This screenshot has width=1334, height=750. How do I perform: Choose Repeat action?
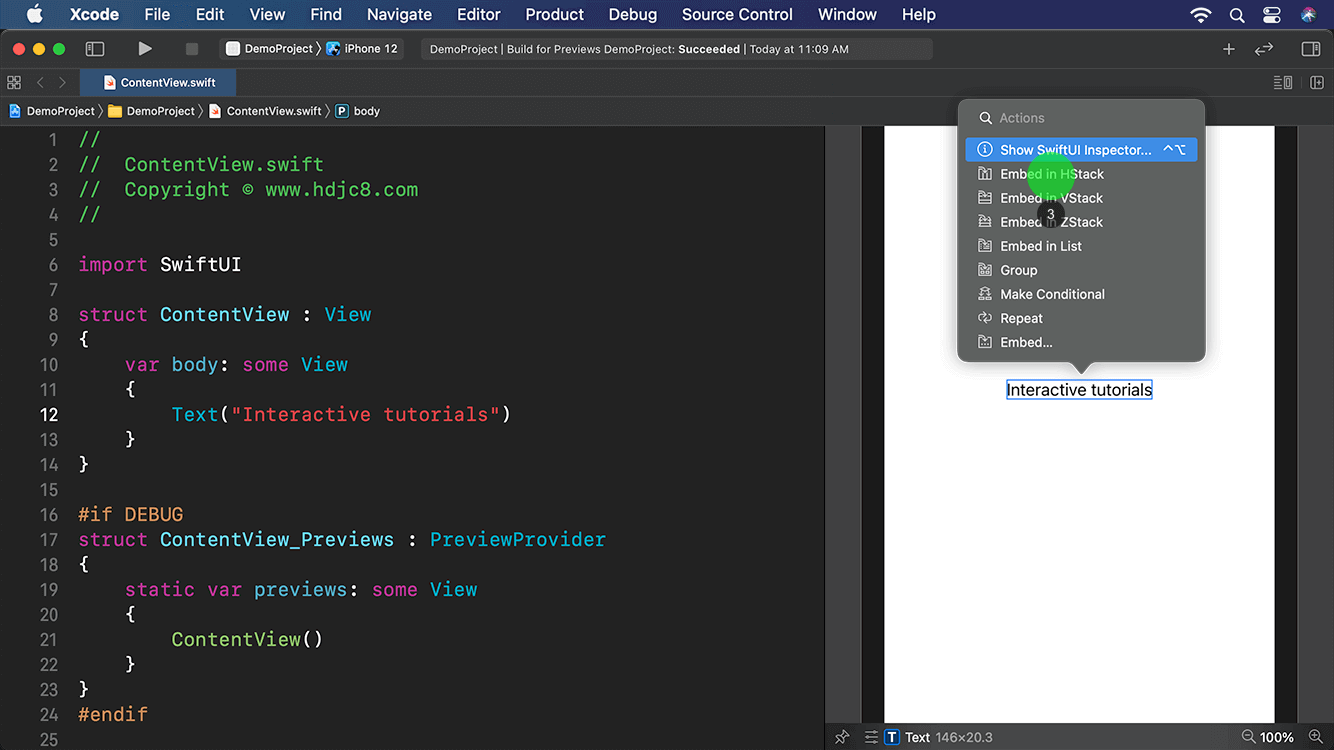point(1081,318)
